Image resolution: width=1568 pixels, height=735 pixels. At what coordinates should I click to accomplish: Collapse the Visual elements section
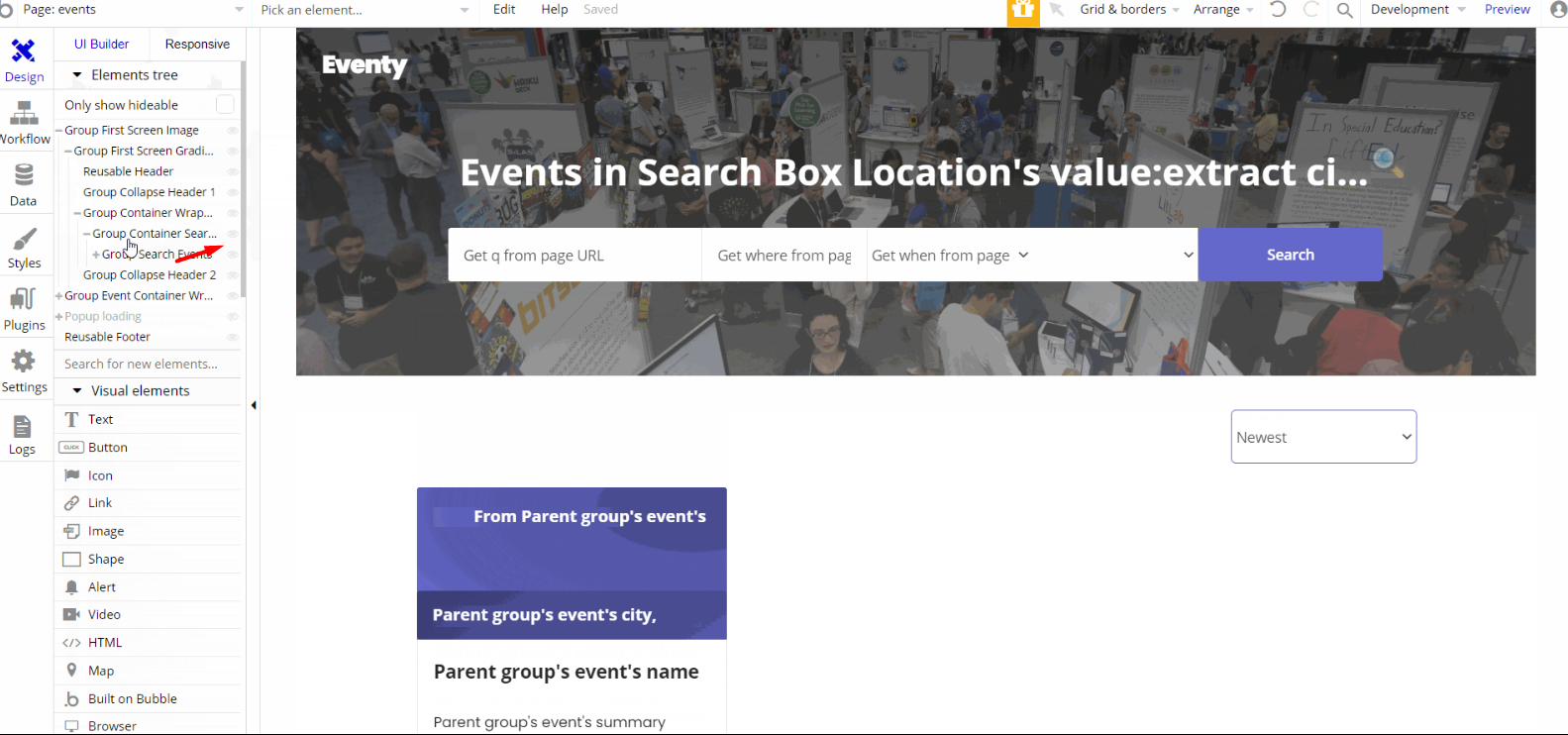pyautogui.click(x=77, y=391)
